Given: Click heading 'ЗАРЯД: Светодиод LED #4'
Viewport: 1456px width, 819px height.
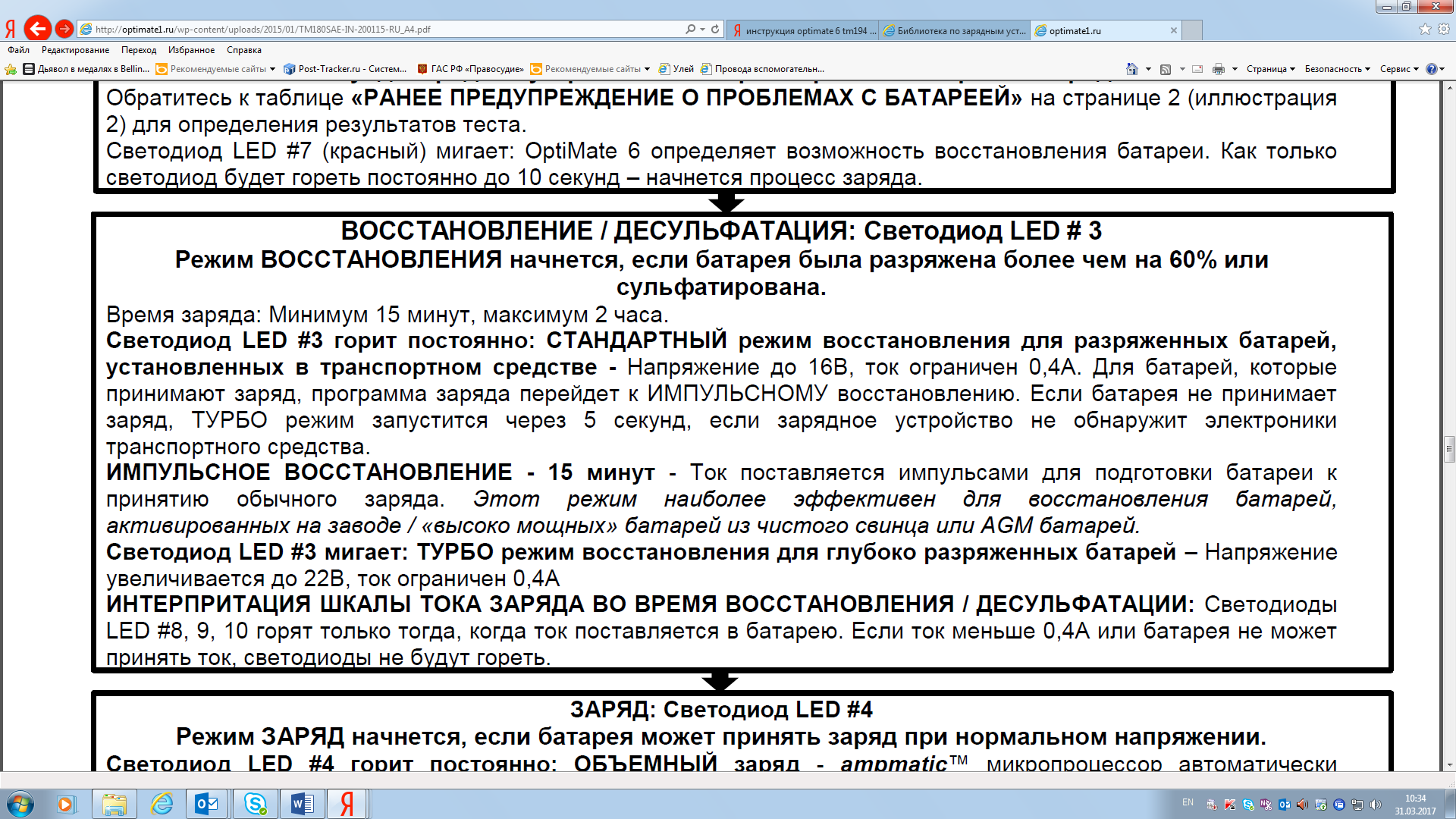Looking at the screenshot, I should pos(721,710).
